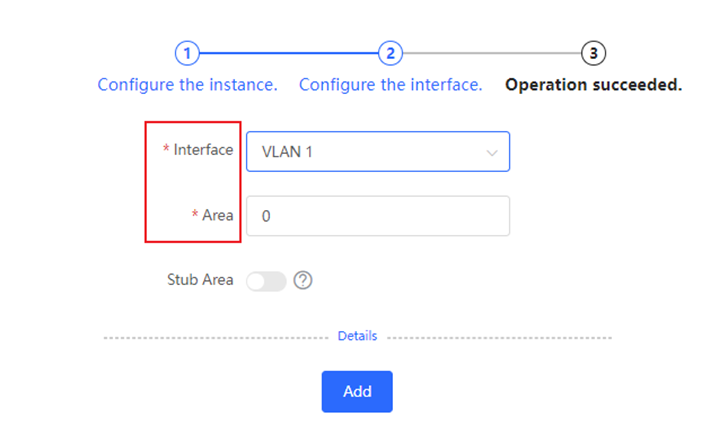Open the VLAN 1 interface combo box

pyautogui.click(x=378, y=152)
